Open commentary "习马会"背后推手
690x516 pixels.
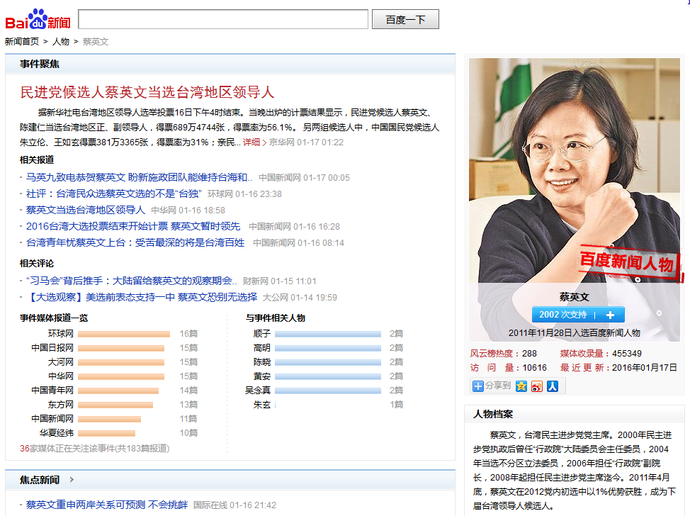131,281
